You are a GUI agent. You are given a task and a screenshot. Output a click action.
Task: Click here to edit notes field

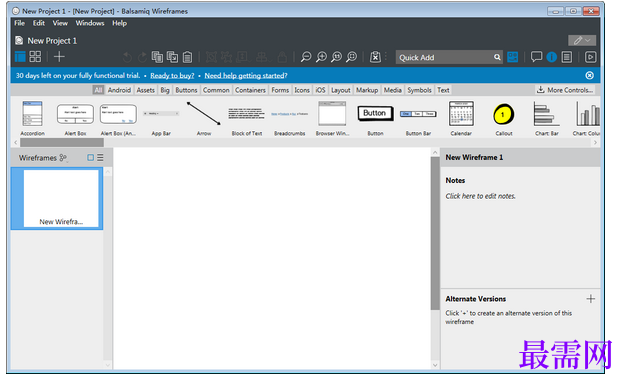(x=480, y=196)
